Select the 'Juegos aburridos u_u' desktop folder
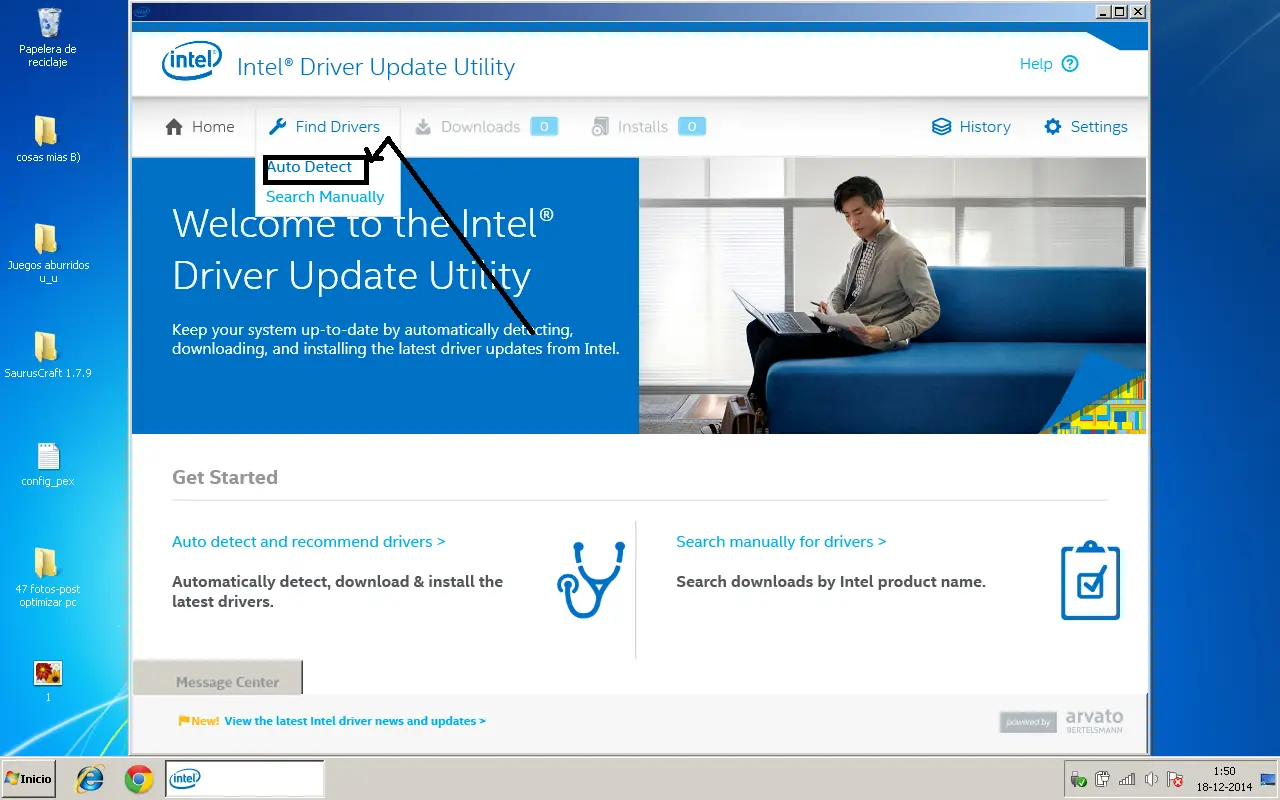The height and width of the screenshot is (800, 1280). (x=48, y=254)
